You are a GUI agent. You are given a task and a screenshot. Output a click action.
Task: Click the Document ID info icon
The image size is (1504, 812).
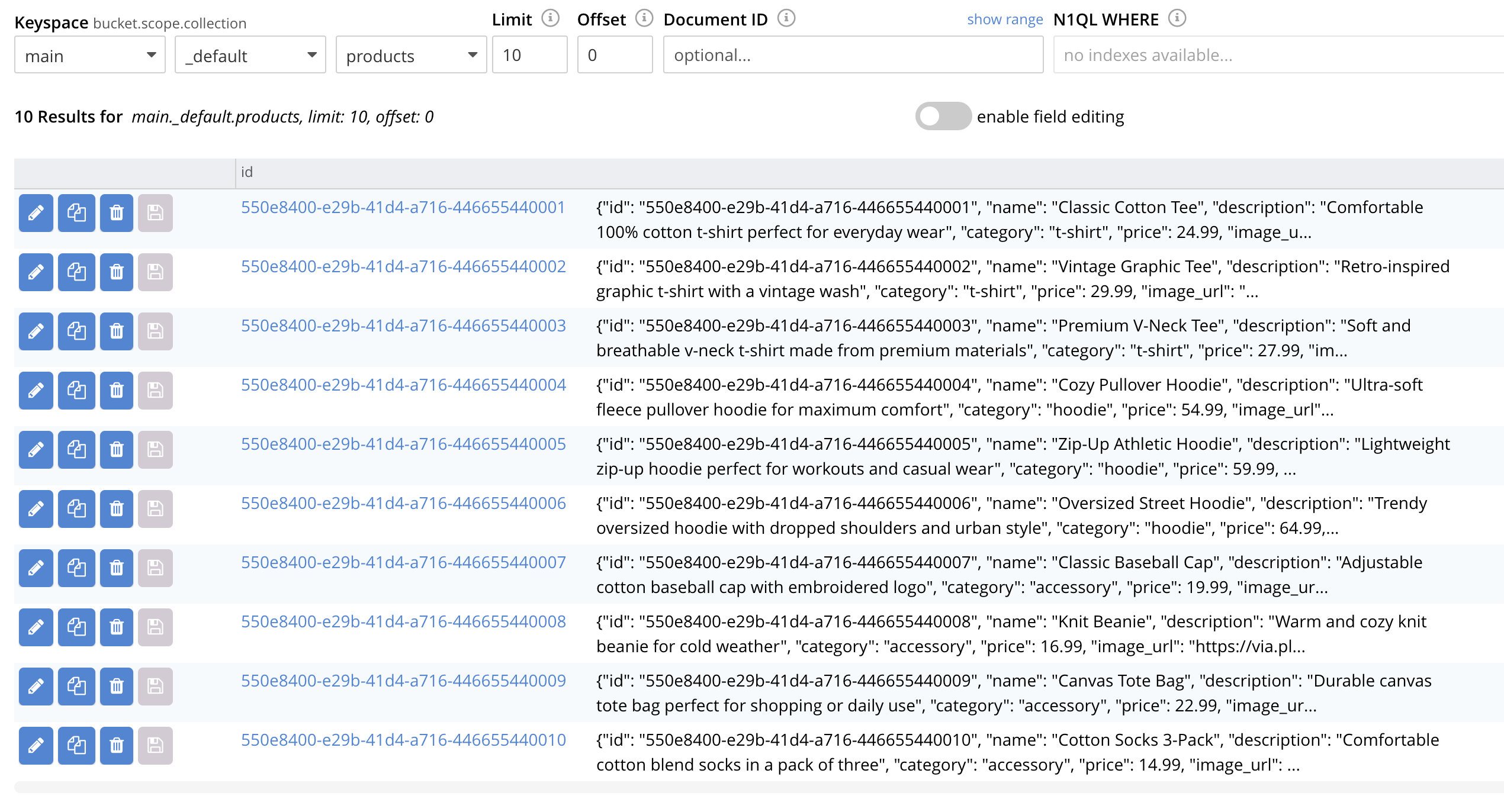coord(786,19)
